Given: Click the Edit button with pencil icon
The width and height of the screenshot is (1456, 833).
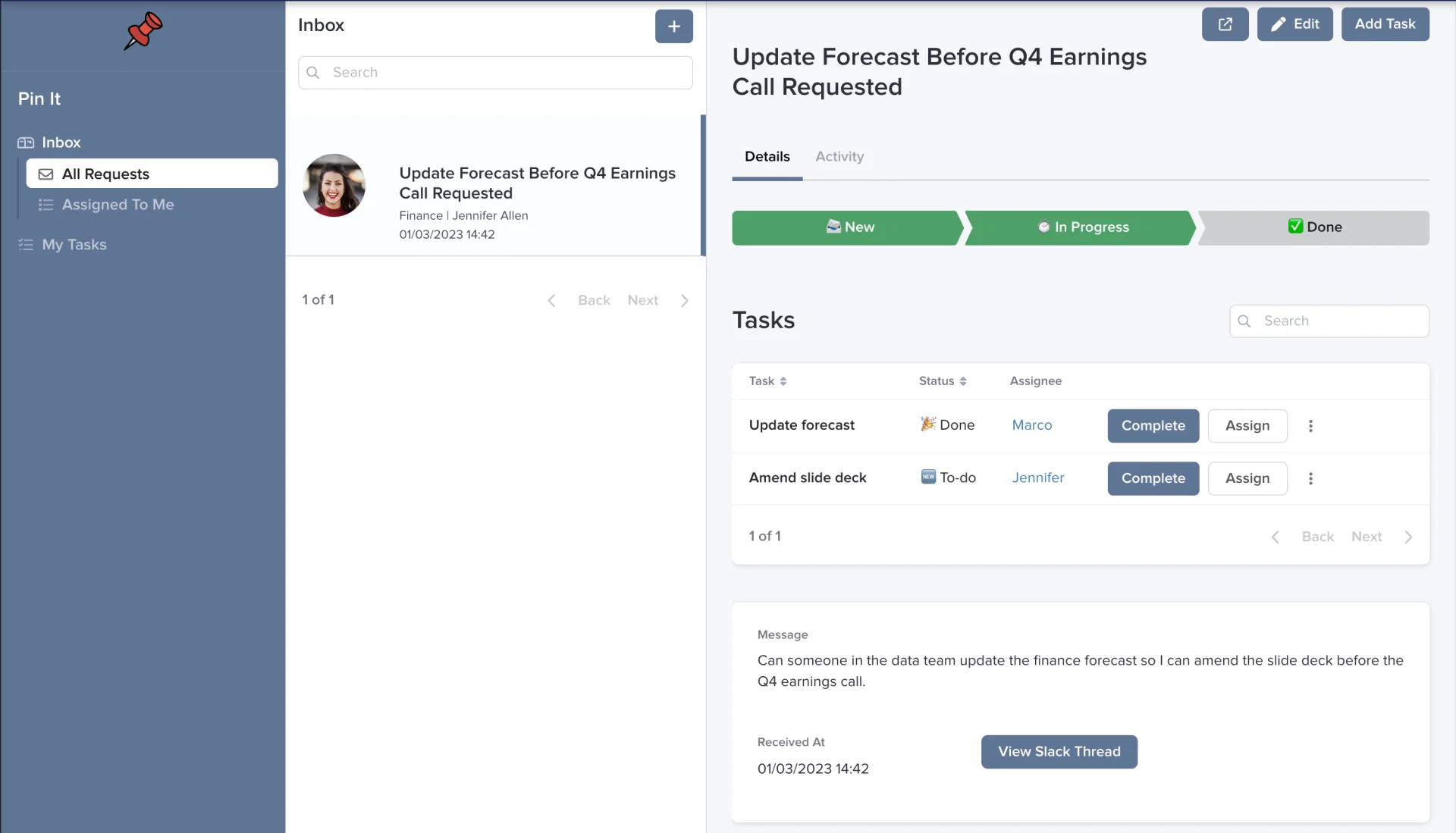Looking at the screenshot, I should [1294, 24].
